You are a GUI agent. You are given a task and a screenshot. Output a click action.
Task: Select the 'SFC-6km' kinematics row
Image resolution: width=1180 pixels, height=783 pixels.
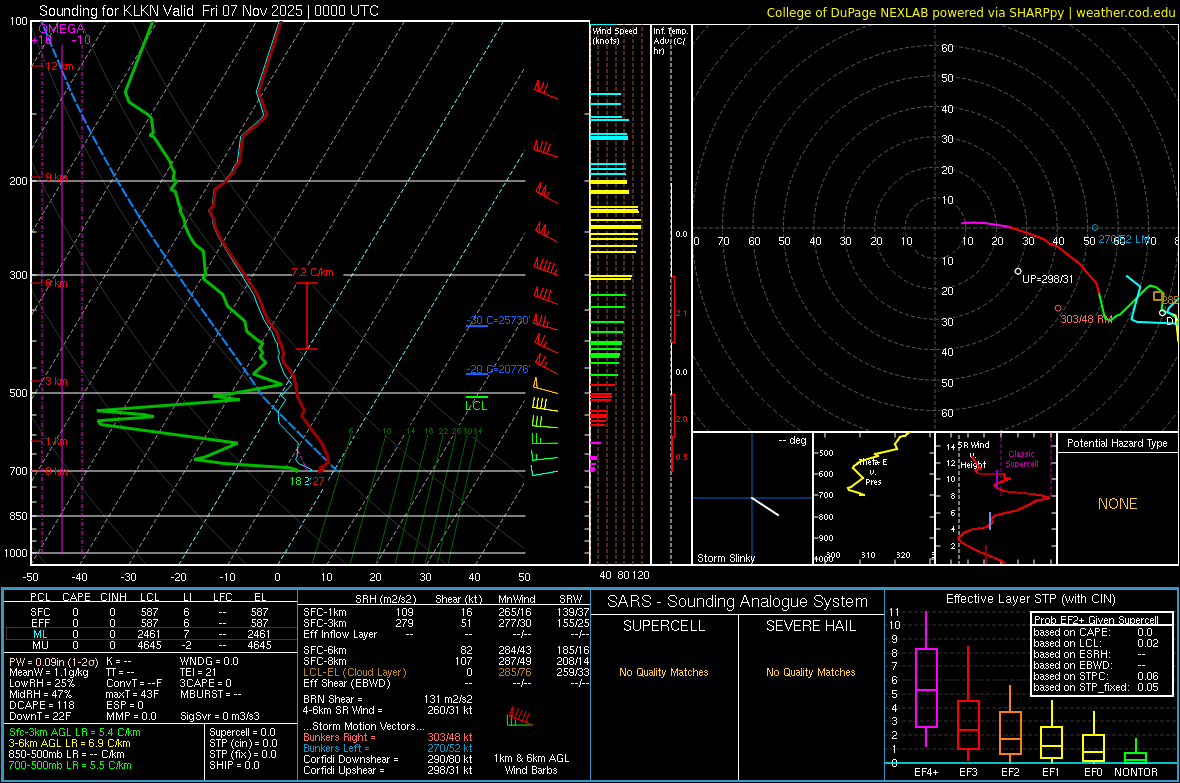[445, 650]
